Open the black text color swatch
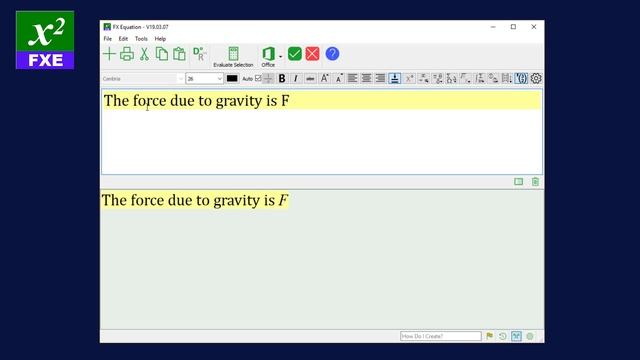640x360 pixels. click(x=232, y=78)
